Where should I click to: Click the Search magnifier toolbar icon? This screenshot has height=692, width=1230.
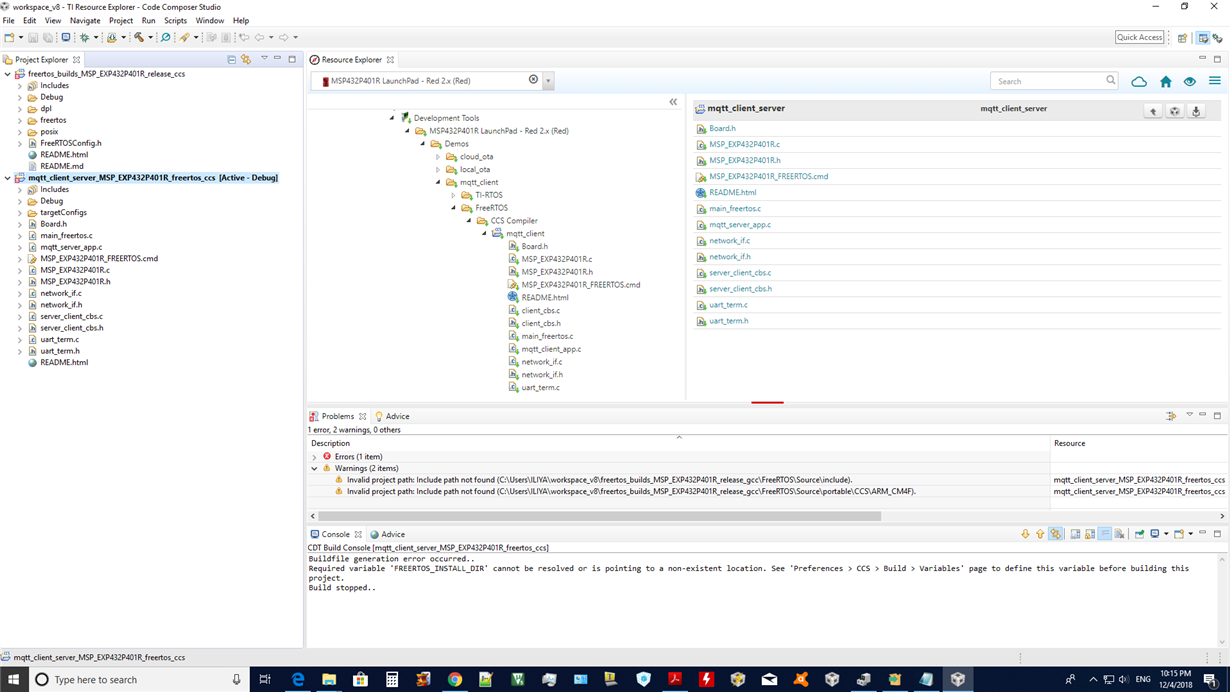(x=165, y=37)
